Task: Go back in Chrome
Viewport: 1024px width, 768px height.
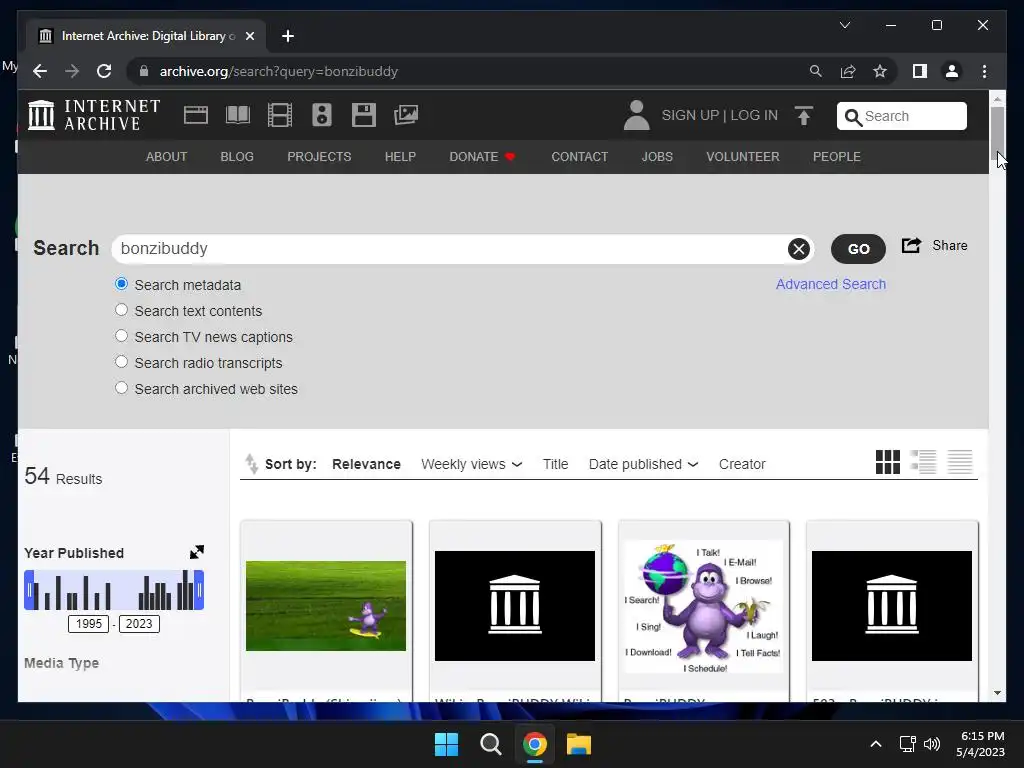Action: coord(40,71)
